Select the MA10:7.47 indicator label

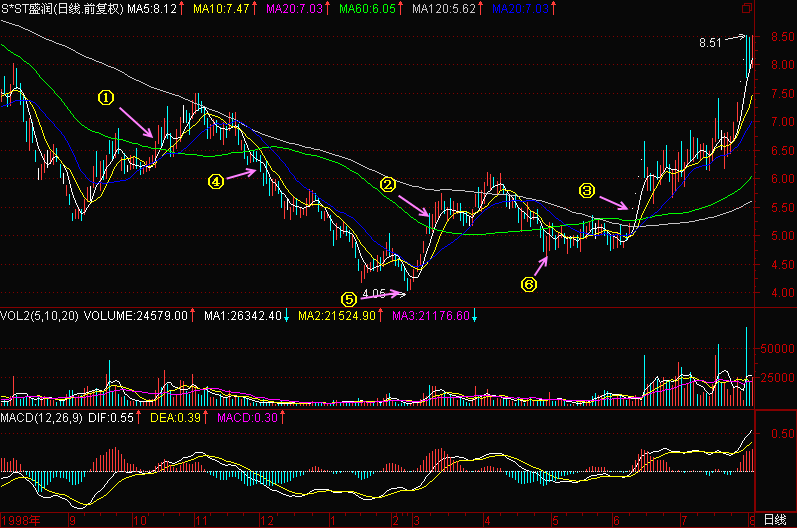[x=221, y=9]
